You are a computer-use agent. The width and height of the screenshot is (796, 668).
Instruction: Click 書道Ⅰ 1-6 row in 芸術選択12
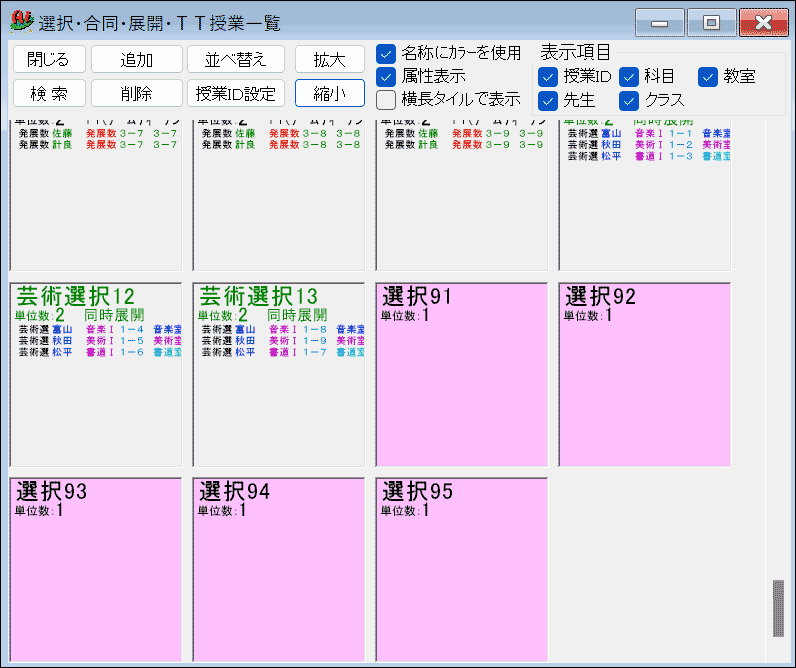click(x=100, y=352)
